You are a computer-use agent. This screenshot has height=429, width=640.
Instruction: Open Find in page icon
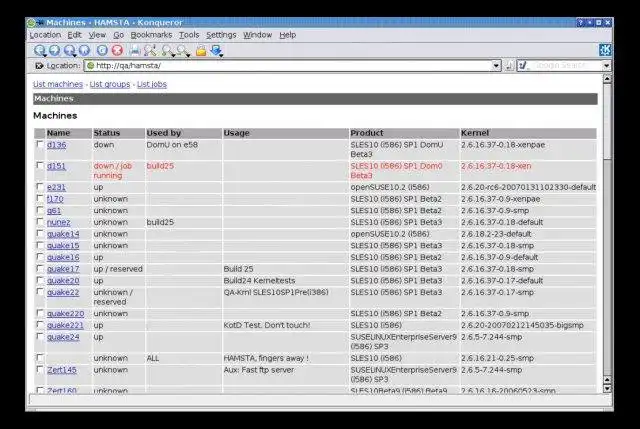coord(150,51)
